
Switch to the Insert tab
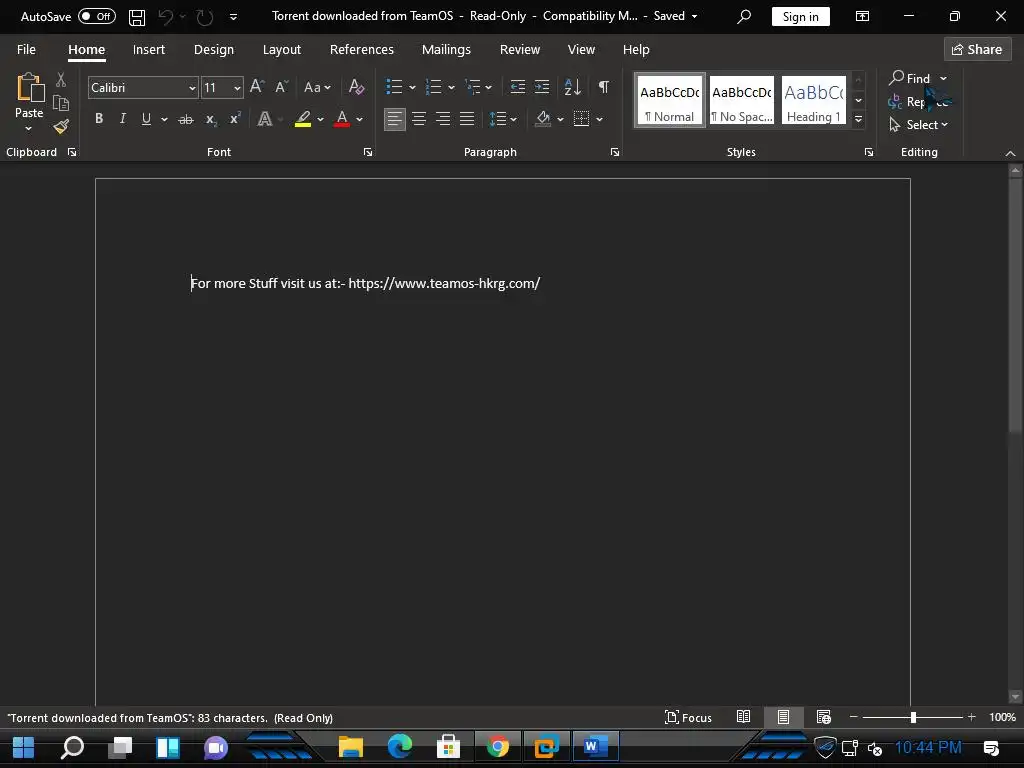149,50
